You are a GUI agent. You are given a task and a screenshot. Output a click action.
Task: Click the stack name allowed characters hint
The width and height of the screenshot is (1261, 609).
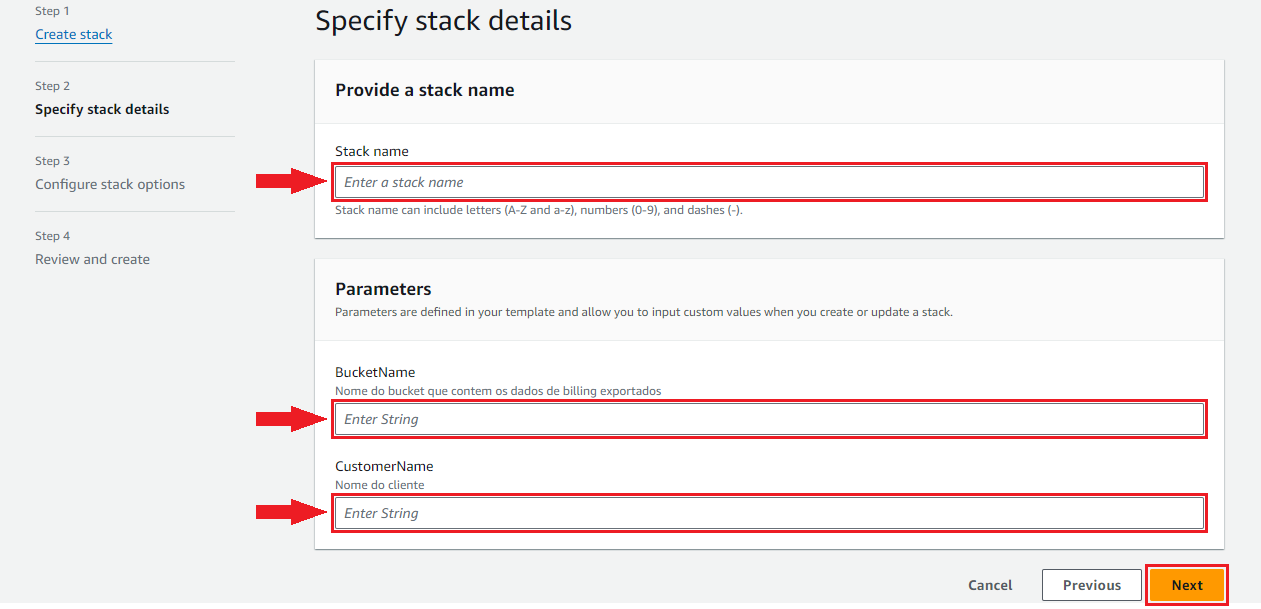539,210
